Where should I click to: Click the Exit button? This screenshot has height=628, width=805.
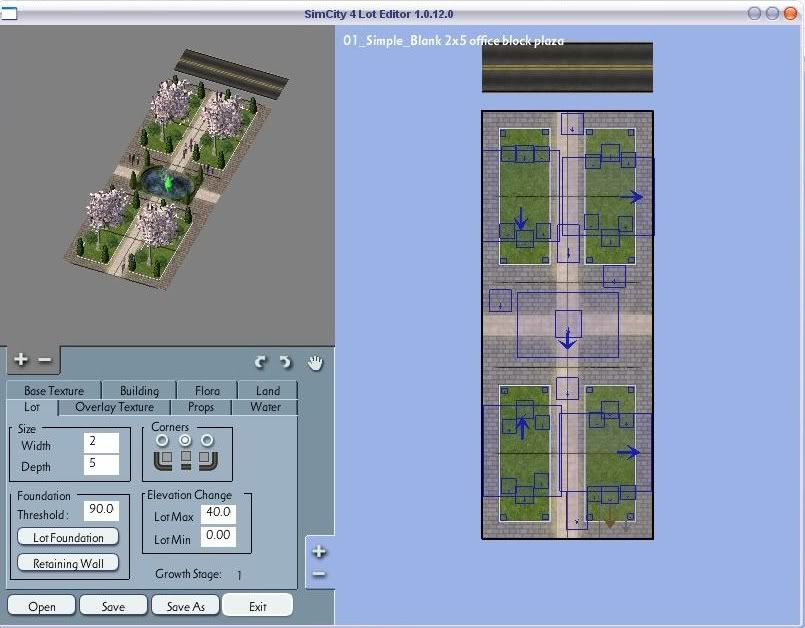point(258,605)
